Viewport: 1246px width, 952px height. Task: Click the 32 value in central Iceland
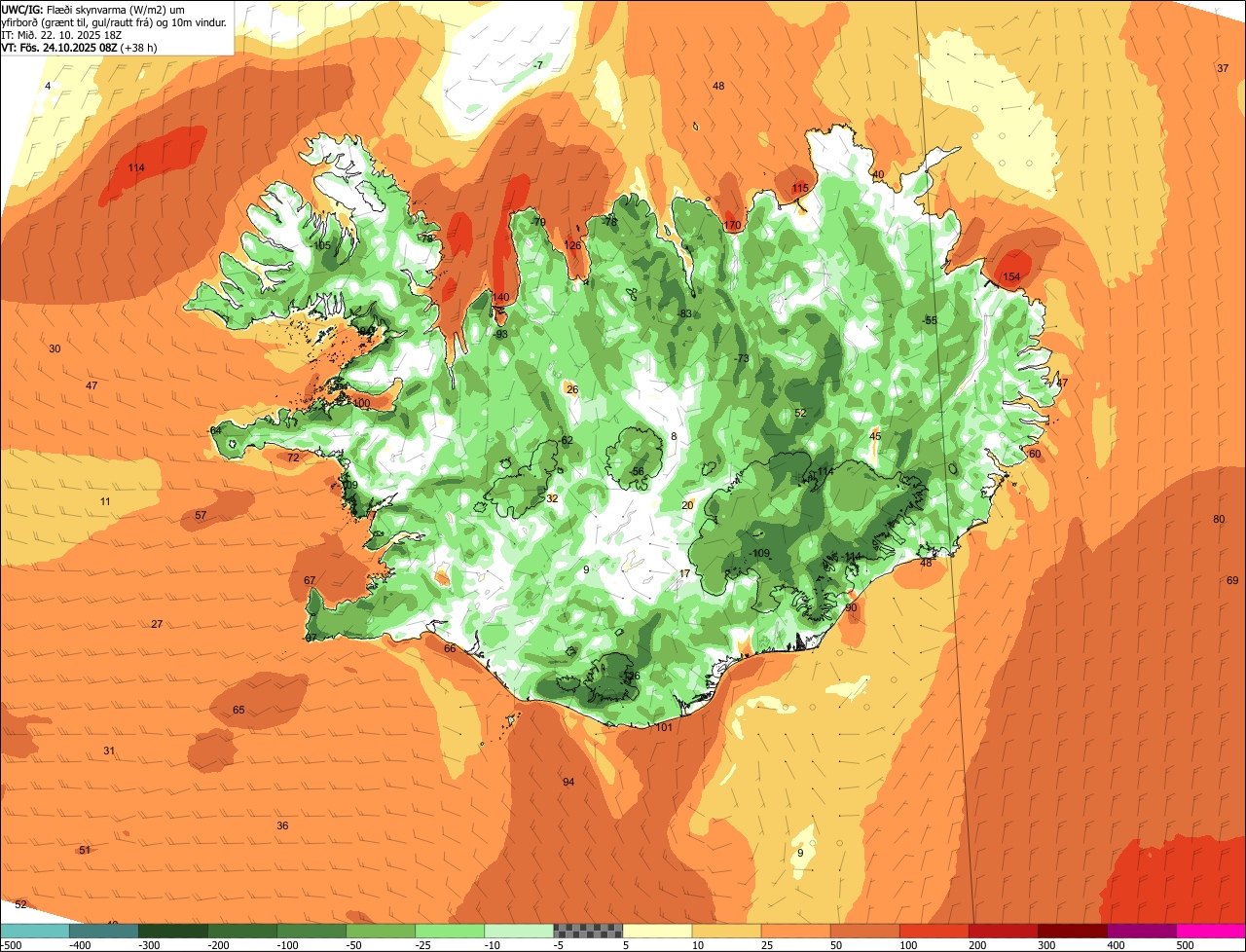point(552,498)
